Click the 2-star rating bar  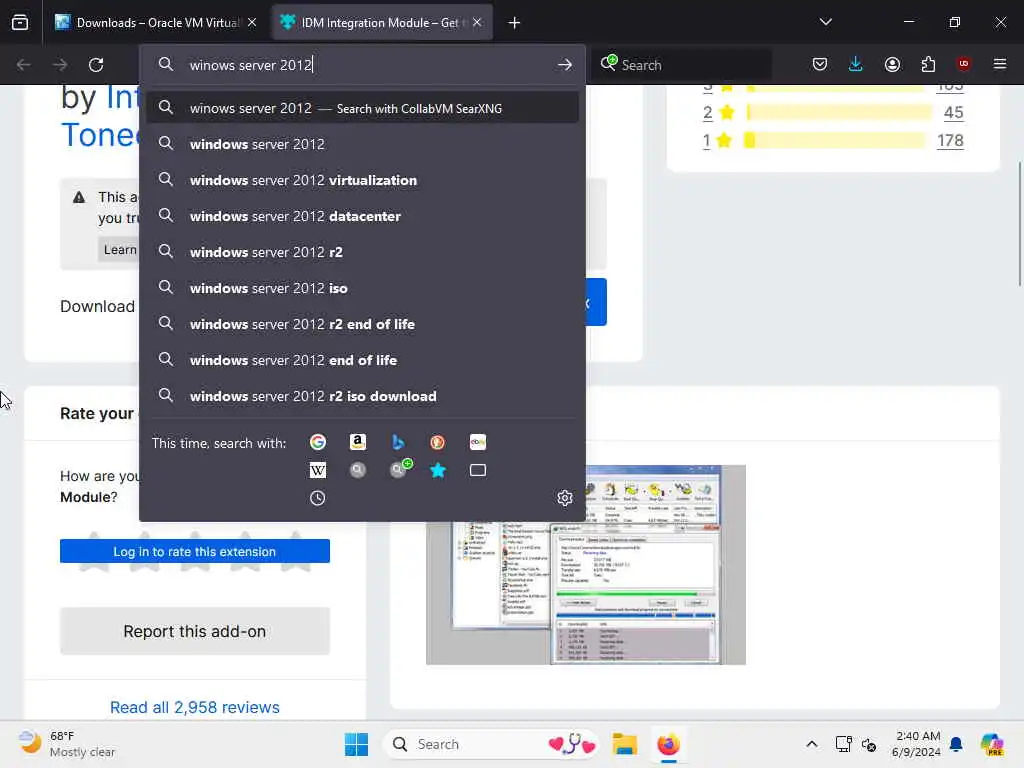(x=839, y=112)
